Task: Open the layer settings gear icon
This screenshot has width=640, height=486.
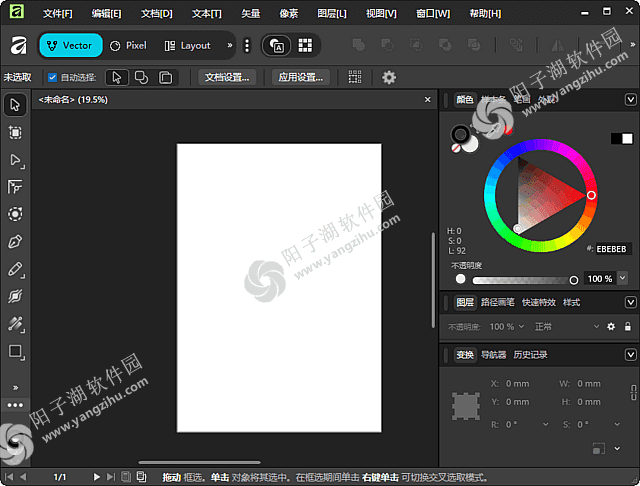Action: tap(611, 326)
